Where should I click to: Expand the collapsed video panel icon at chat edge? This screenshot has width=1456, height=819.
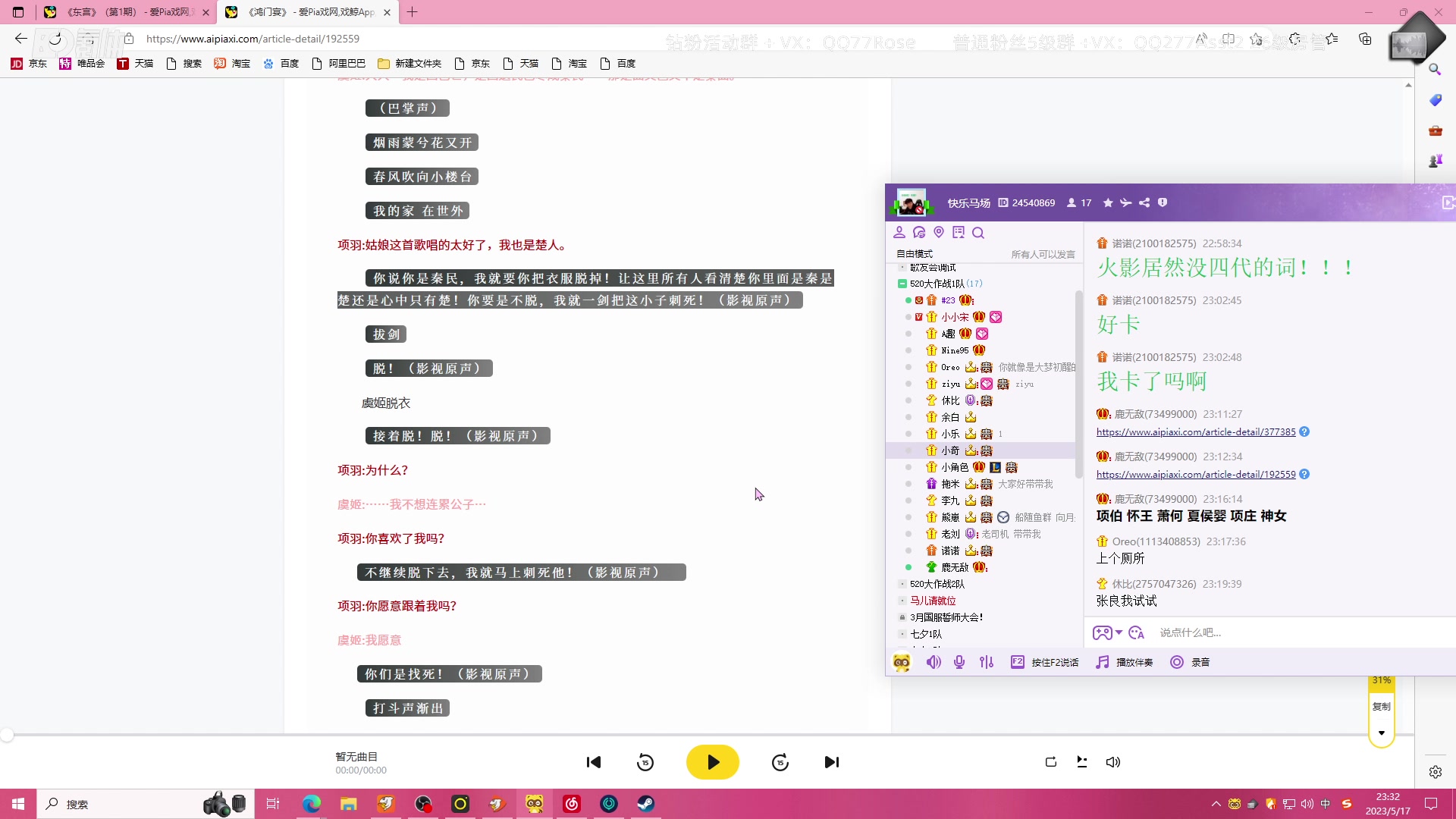(x=1448, y=202)
